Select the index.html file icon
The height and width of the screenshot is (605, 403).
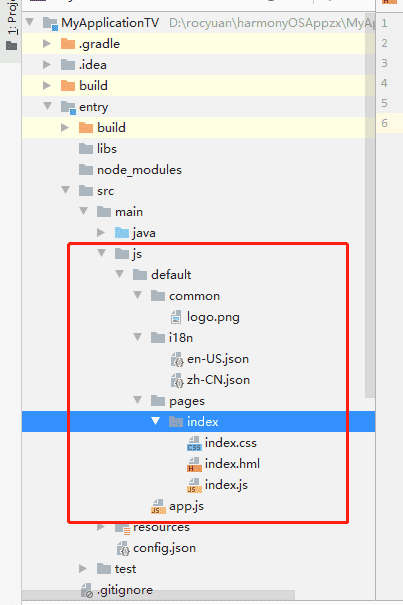[194, 464]
